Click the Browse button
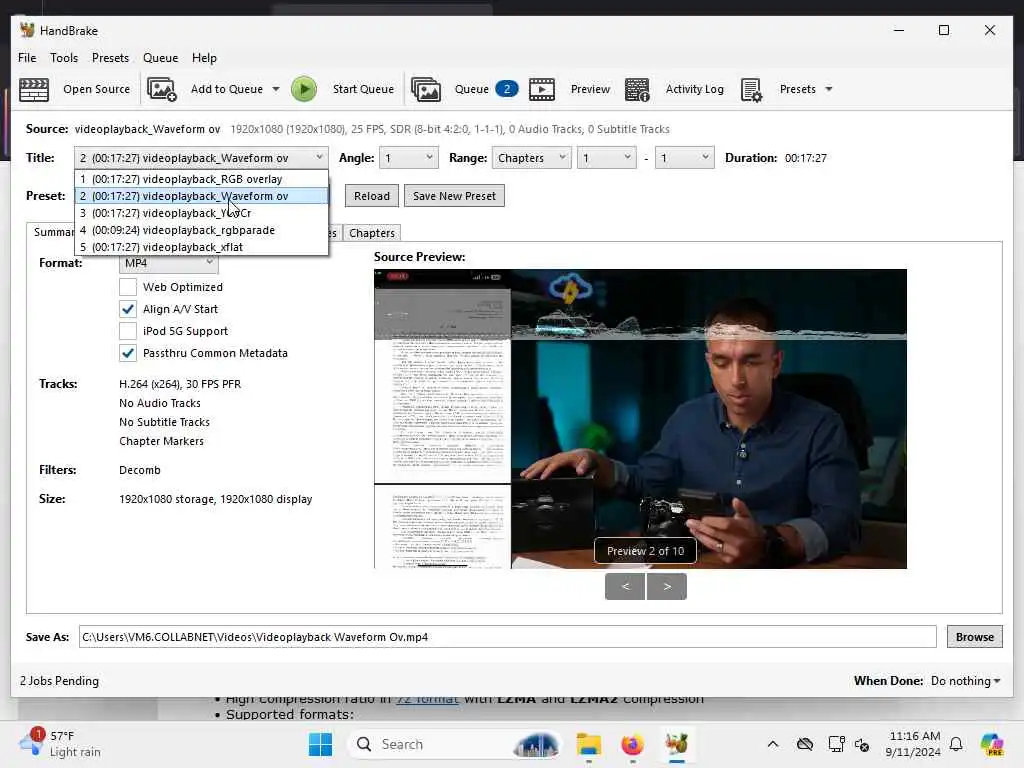The width and height of the screenshot is (1024, 768). click(974, 637)
